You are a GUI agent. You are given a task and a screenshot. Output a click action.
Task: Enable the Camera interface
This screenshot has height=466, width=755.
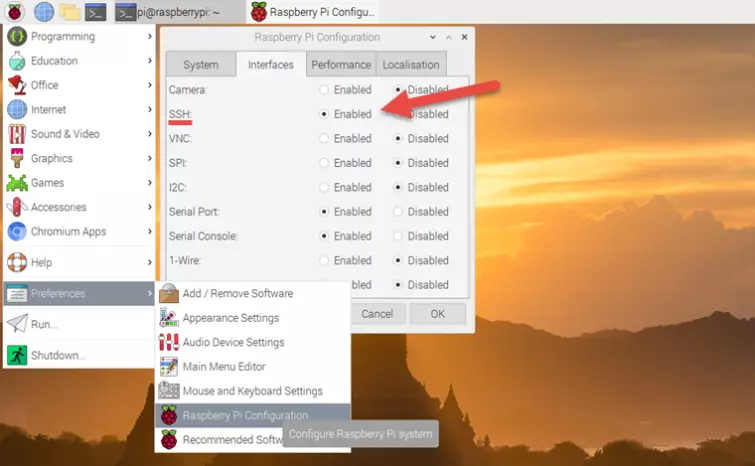[x=324, y=90]
